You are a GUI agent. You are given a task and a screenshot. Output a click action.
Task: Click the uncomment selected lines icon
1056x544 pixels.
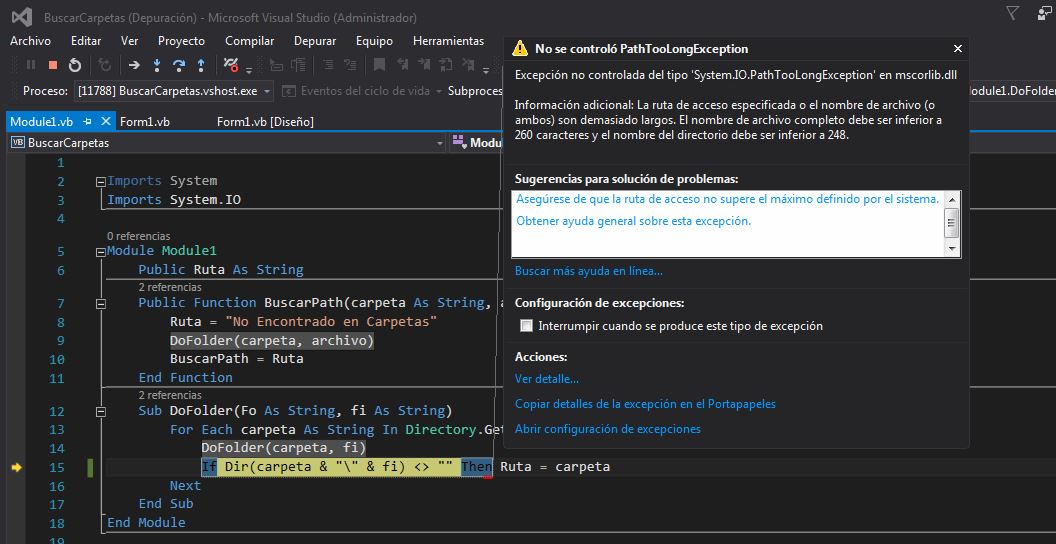(x=351, y=65)
